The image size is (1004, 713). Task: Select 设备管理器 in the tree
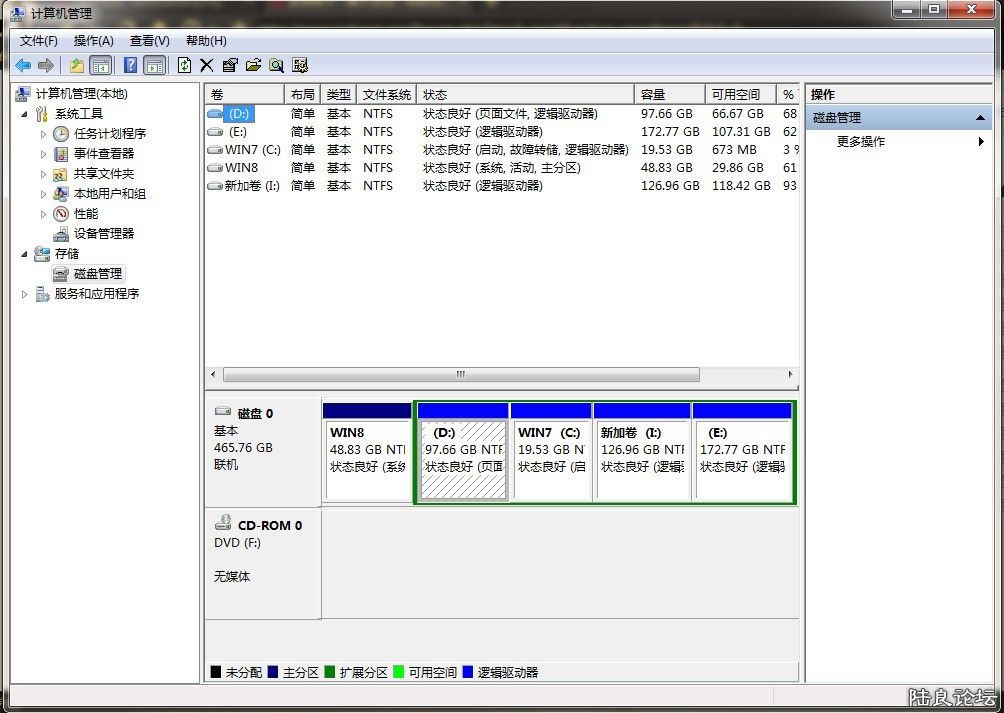click(x=103, y=234)
